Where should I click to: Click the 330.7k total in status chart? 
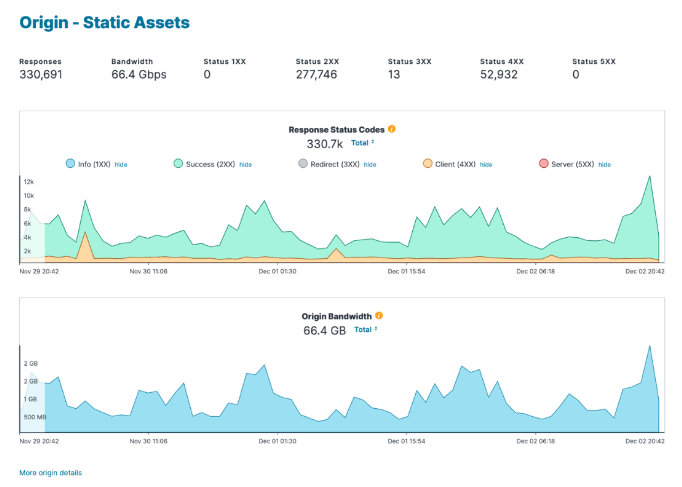tap(325, 144)
